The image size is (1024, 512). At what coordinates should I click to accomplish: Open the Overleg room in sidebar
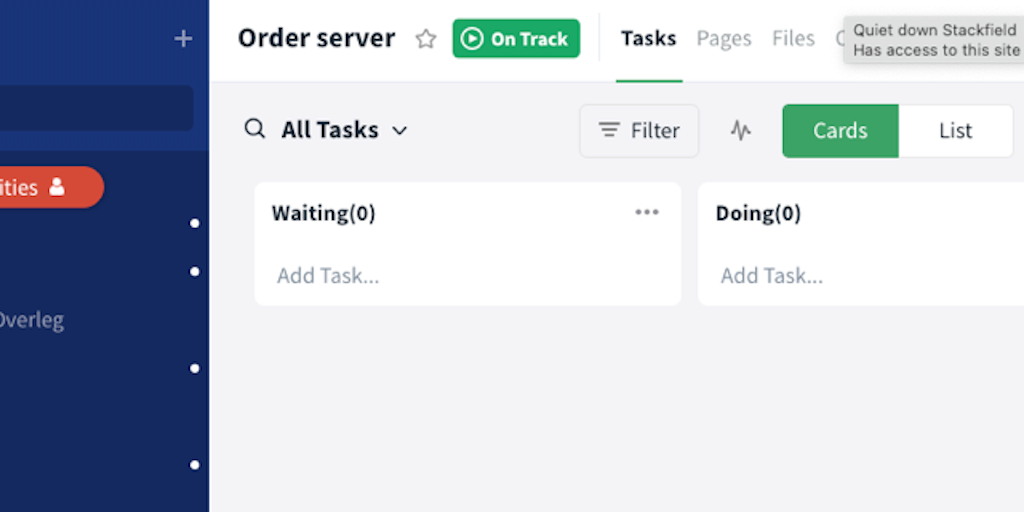30,321
